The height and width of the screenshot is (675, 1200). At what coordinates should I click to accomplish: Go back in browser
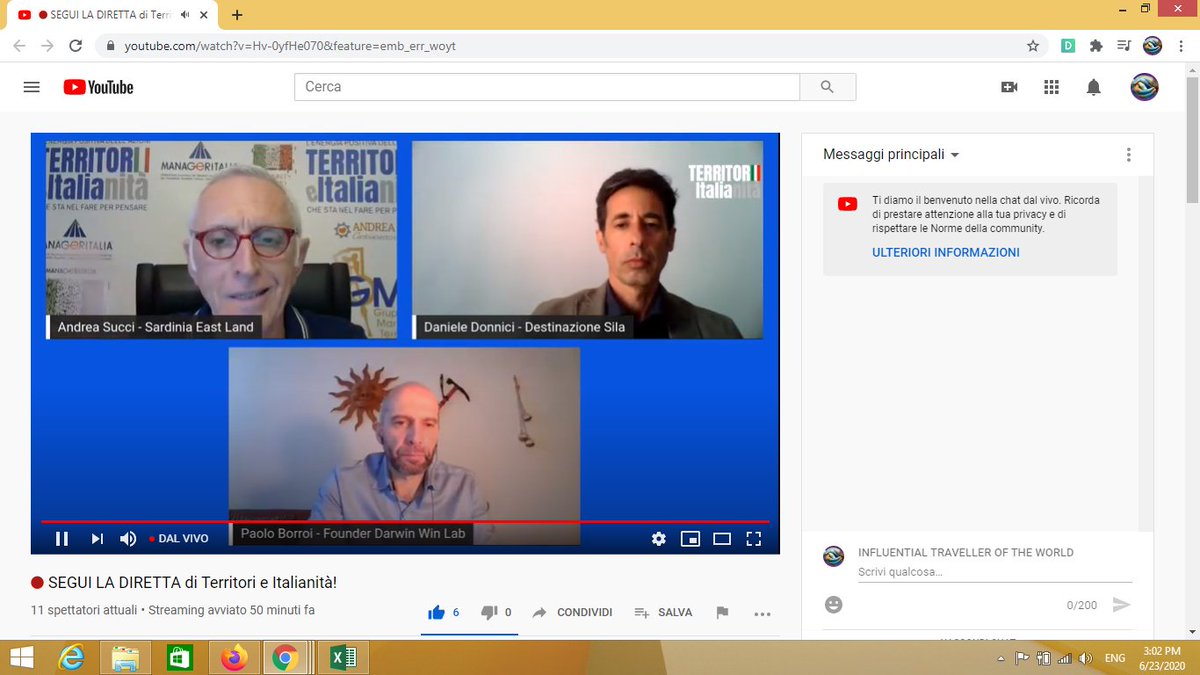coord(19,46)
